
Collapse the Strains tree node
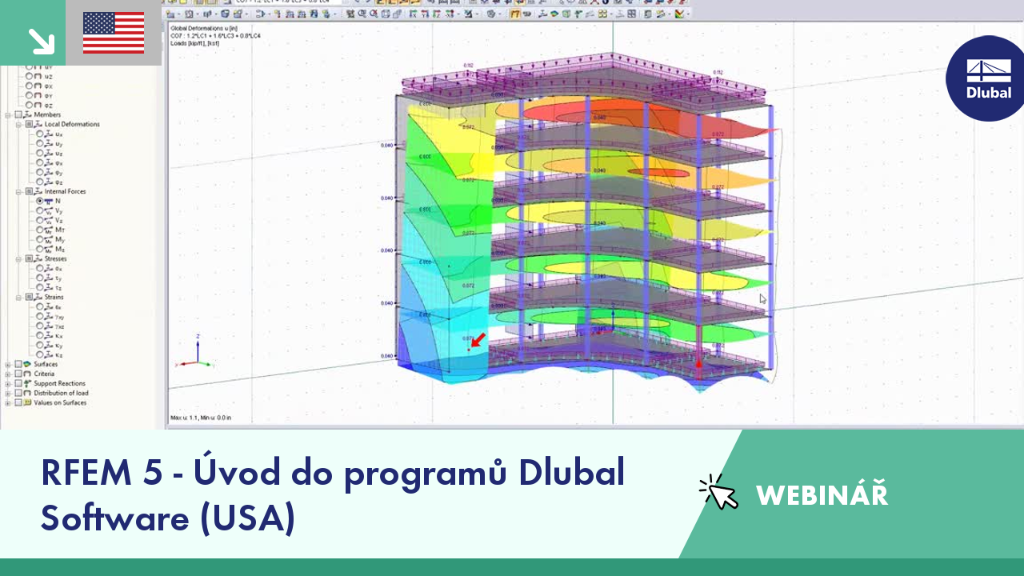pos(19,297)
